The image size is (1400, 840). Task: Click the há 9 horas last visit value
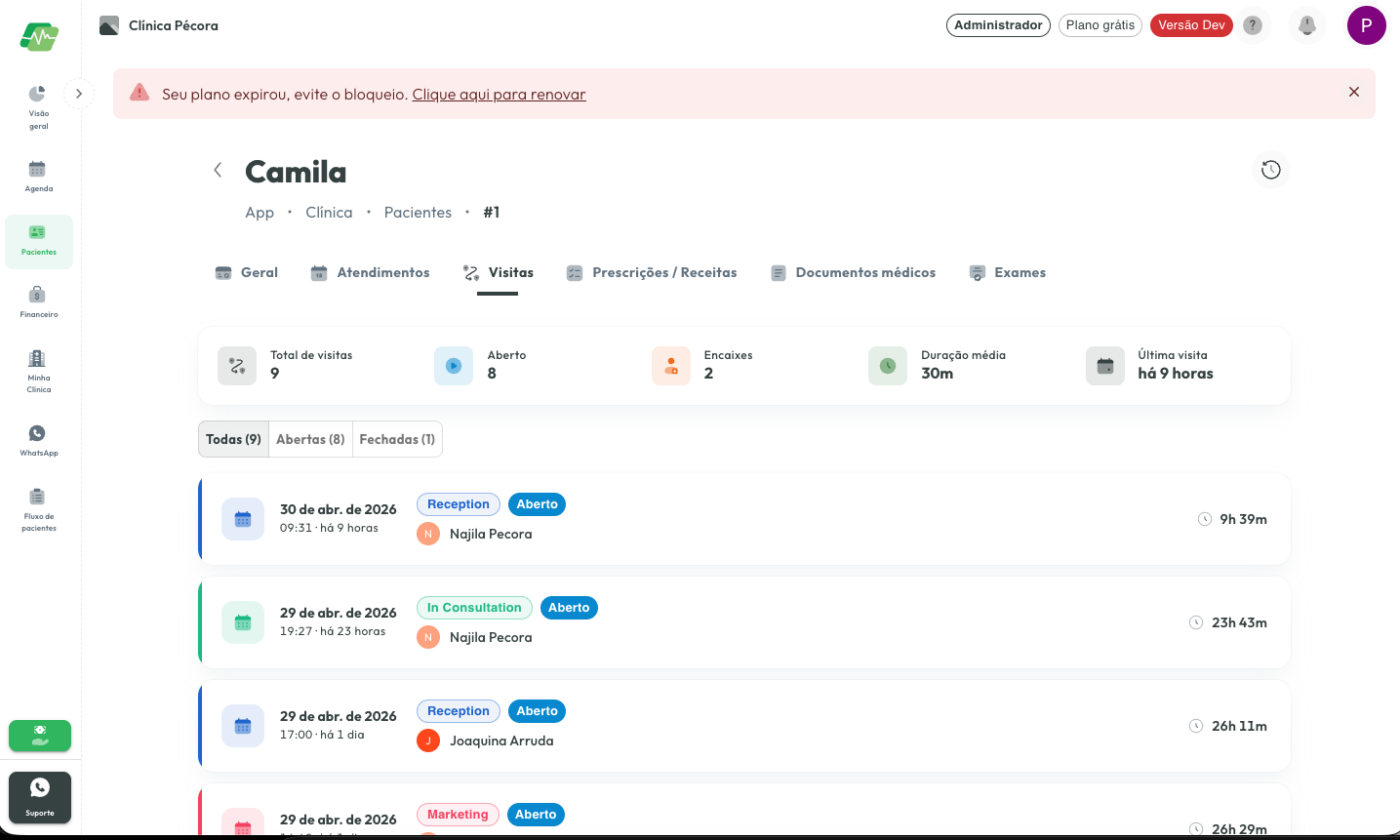(x=1176, y=374)
